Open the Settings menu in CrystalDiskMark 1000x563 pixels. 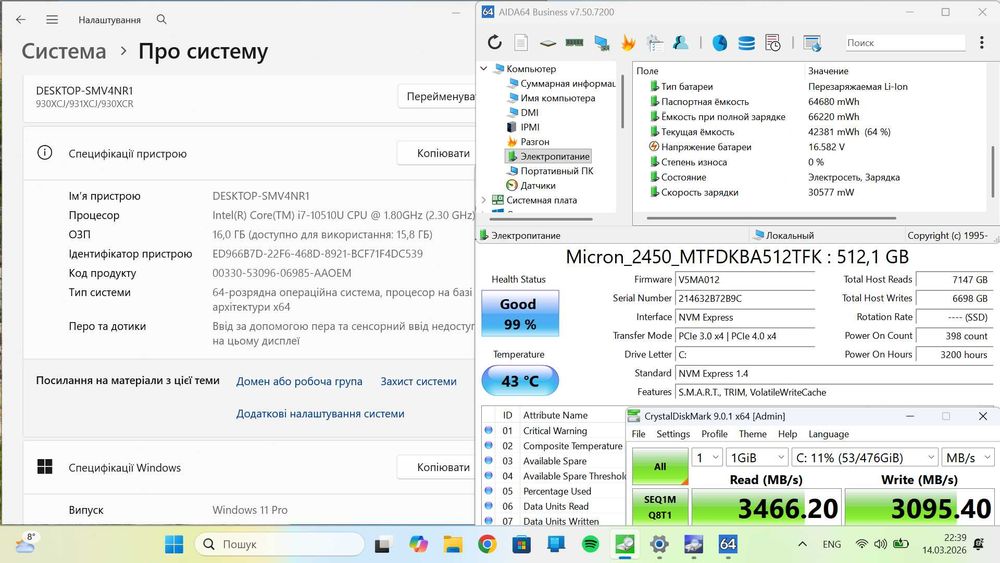tap(673, 434)
